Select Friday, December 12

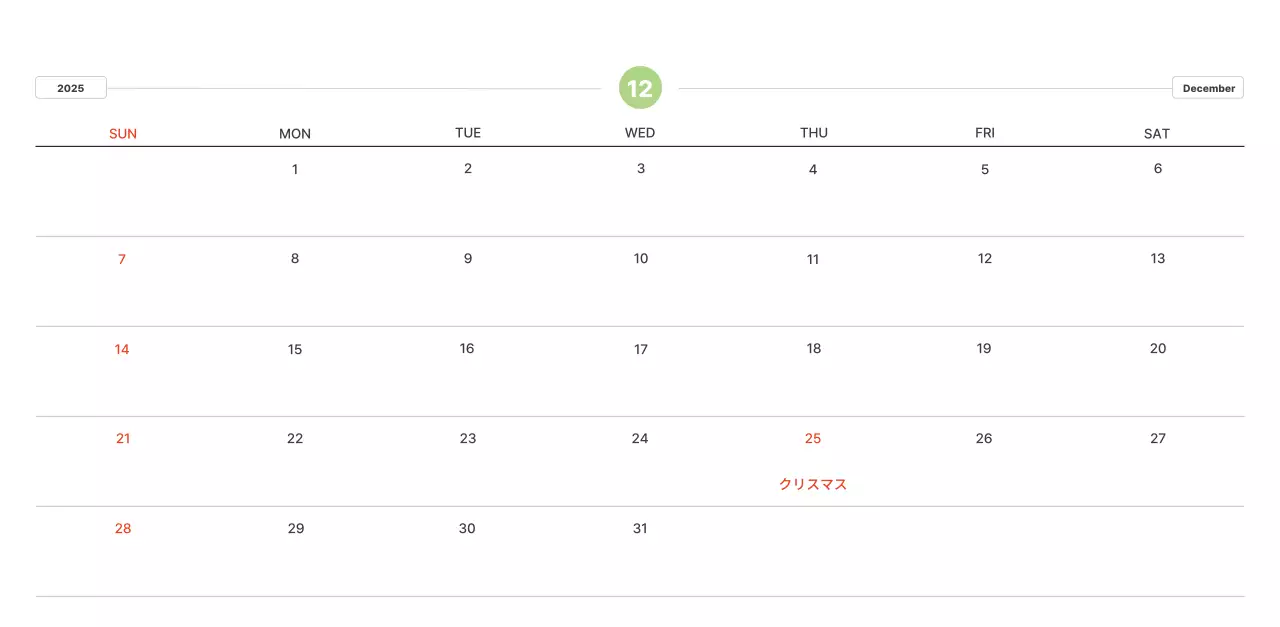point(985,259)
